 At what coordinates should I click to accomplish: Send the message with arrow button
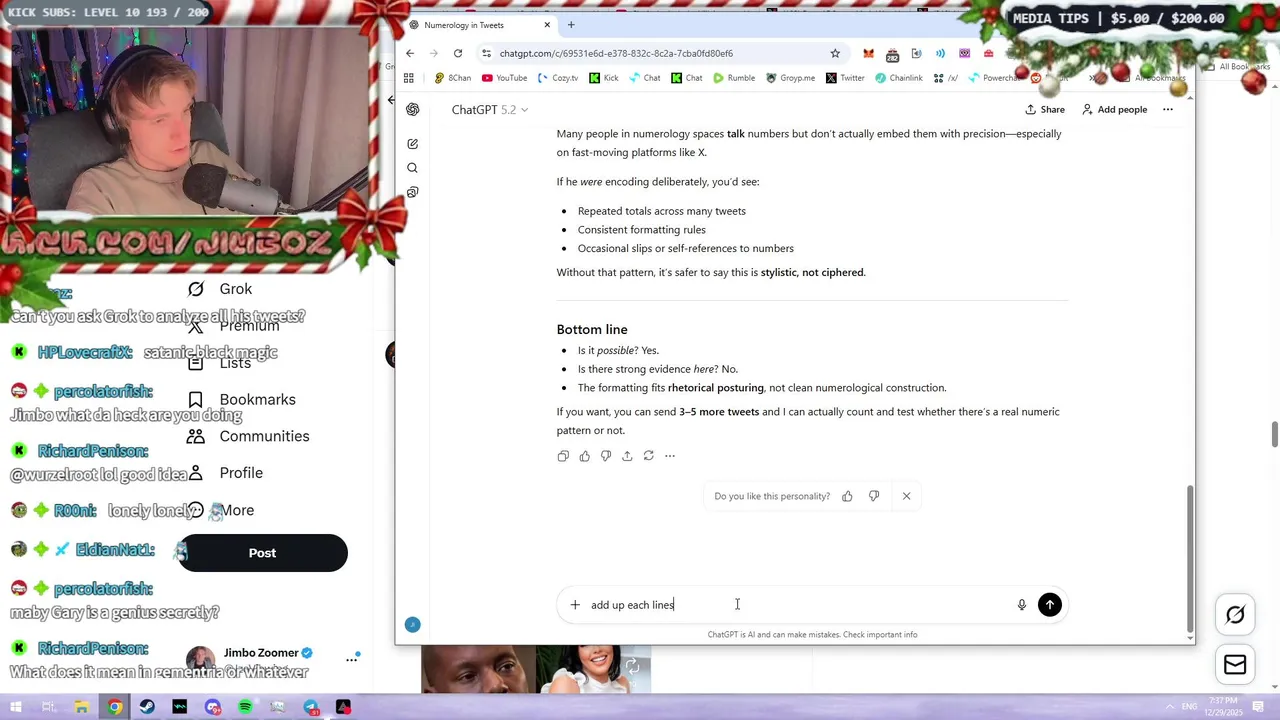1050,604
